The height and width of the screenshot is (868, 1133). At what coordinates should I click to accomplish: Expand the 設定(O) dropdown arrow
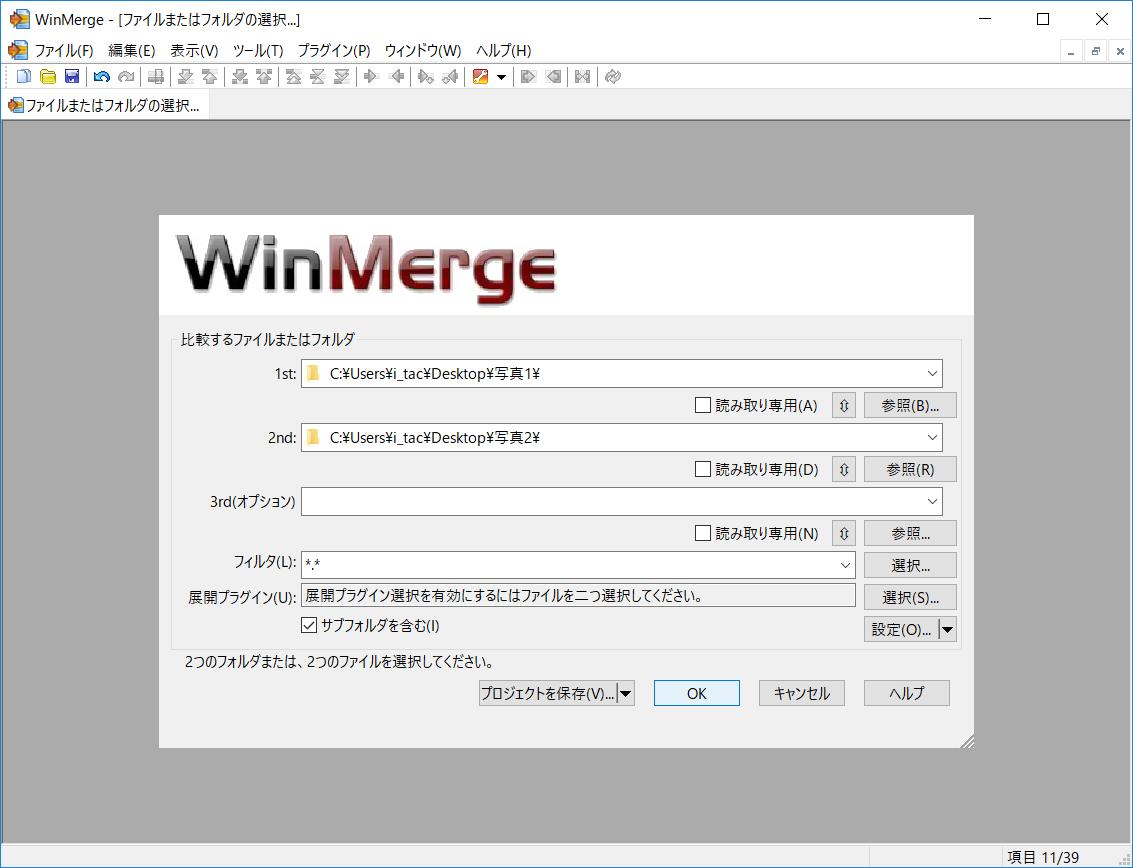click(x=948, y=629)
